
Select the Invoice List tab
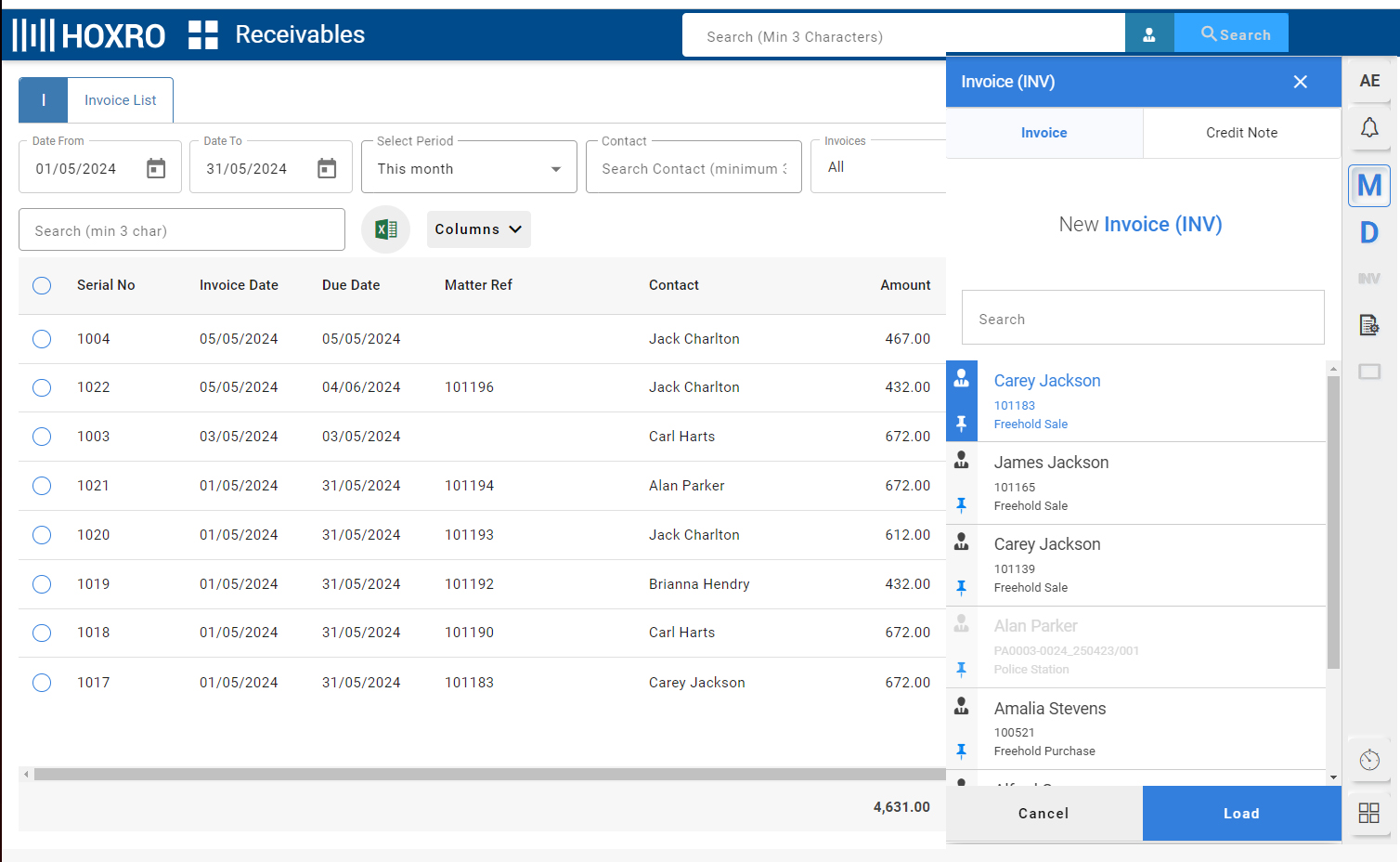tap(120, 100)
